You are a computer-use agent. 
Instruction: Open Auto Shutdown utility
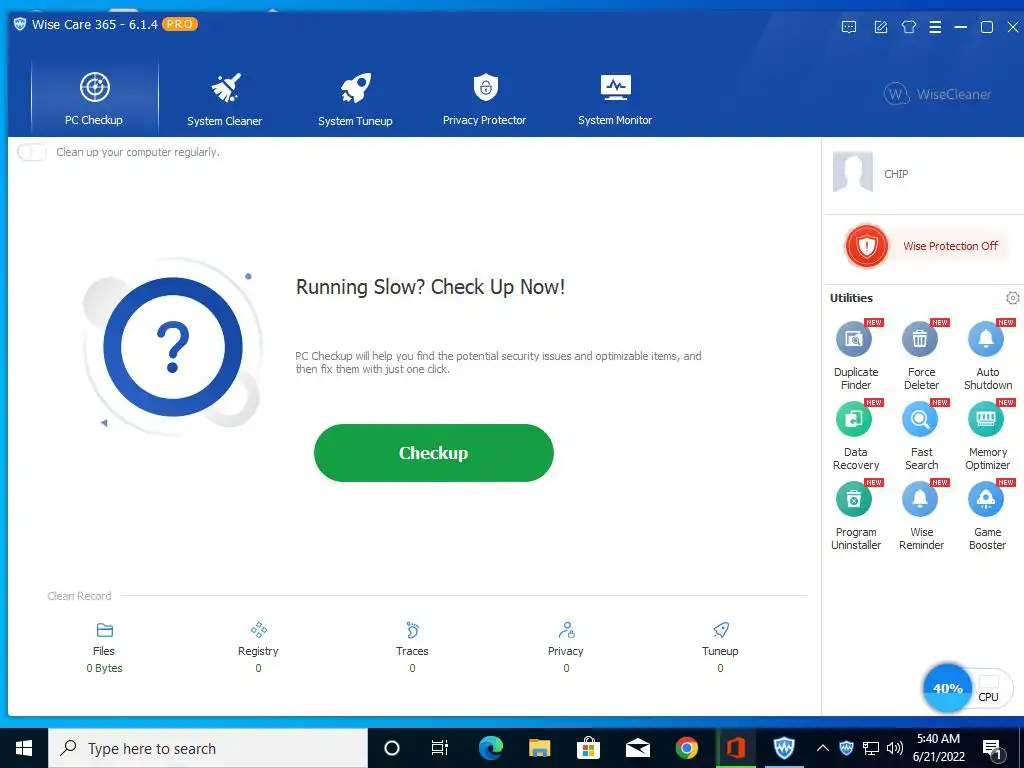pos(987,355)
